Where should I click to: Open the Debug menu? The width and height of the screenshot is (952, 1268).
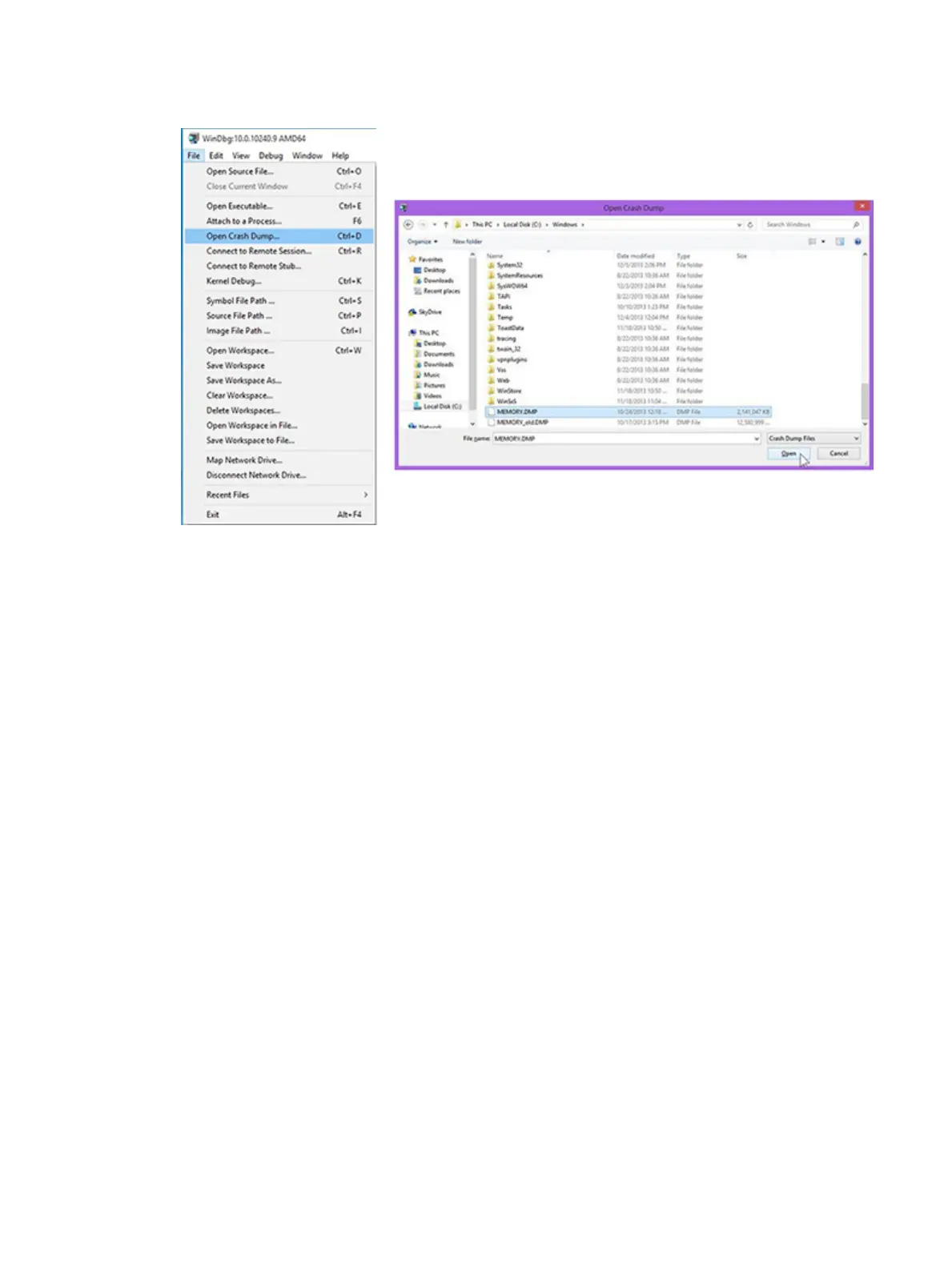[x=271, y=155]
